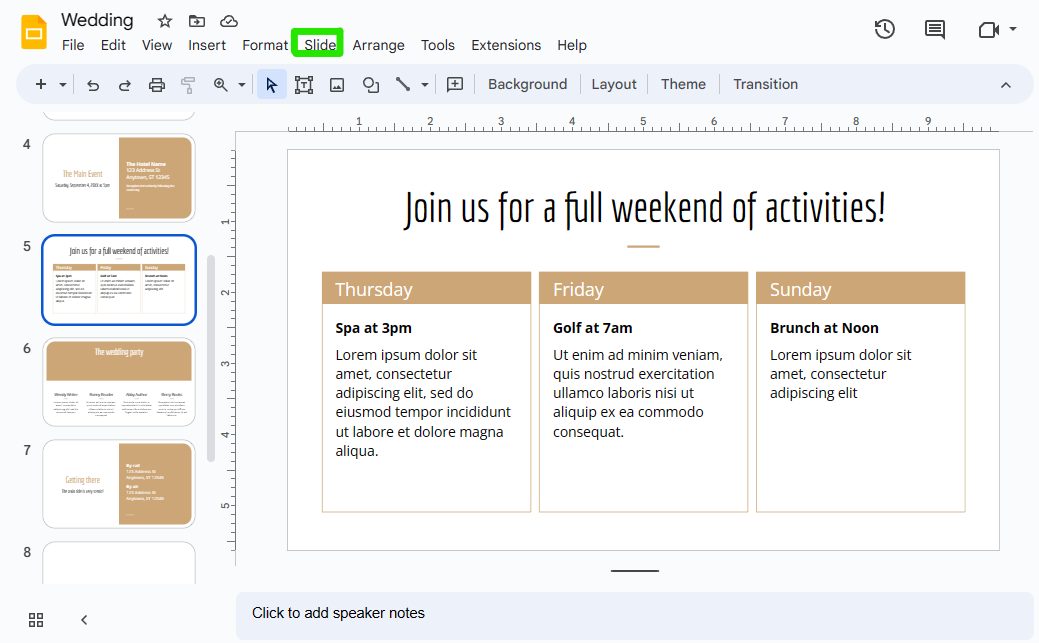
Task: Click the Add comment toolbar icon
Action: click(x=455, y=85)
